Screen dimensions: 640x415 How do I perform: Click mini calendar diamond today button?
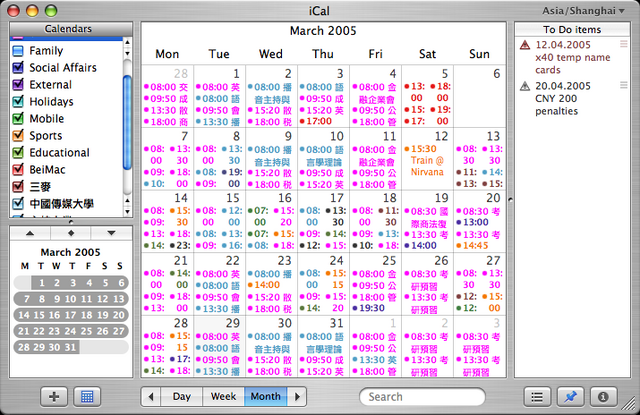71,233
